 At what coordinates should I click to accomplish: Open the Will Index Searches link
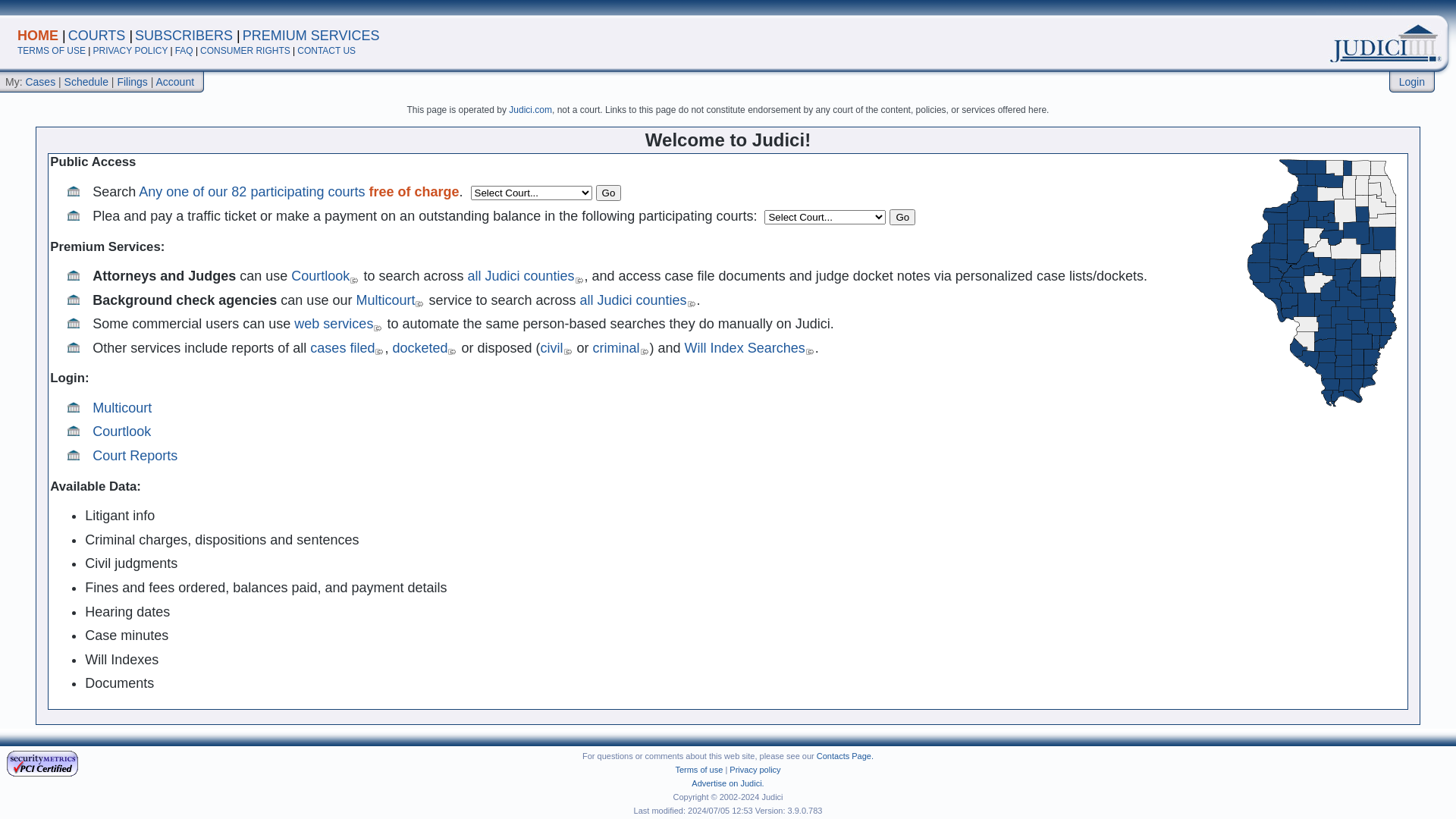[x=745, y=348]
